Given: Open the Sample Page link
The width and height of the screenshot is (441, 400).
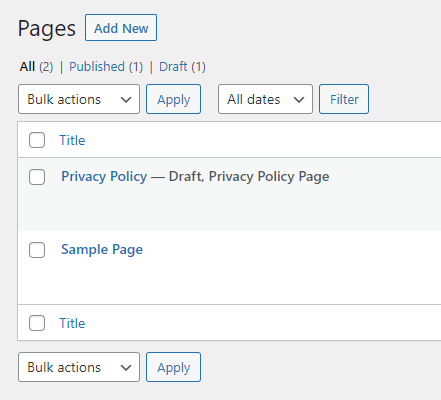Looking at the screenshot, I should pos(102,250).
